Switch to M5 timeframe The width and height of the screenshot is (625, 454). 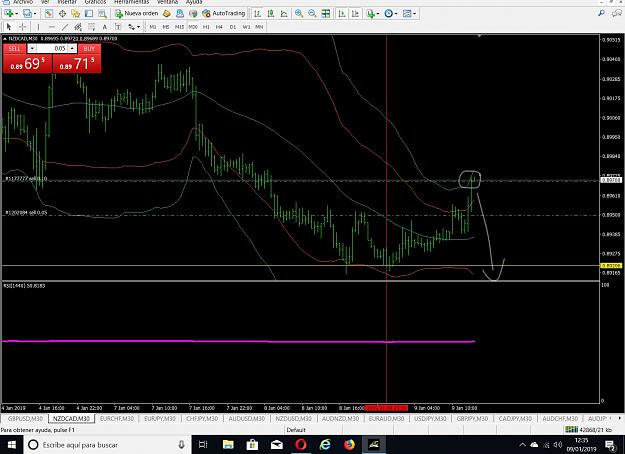pyautogui.click(x=166, y=27)
